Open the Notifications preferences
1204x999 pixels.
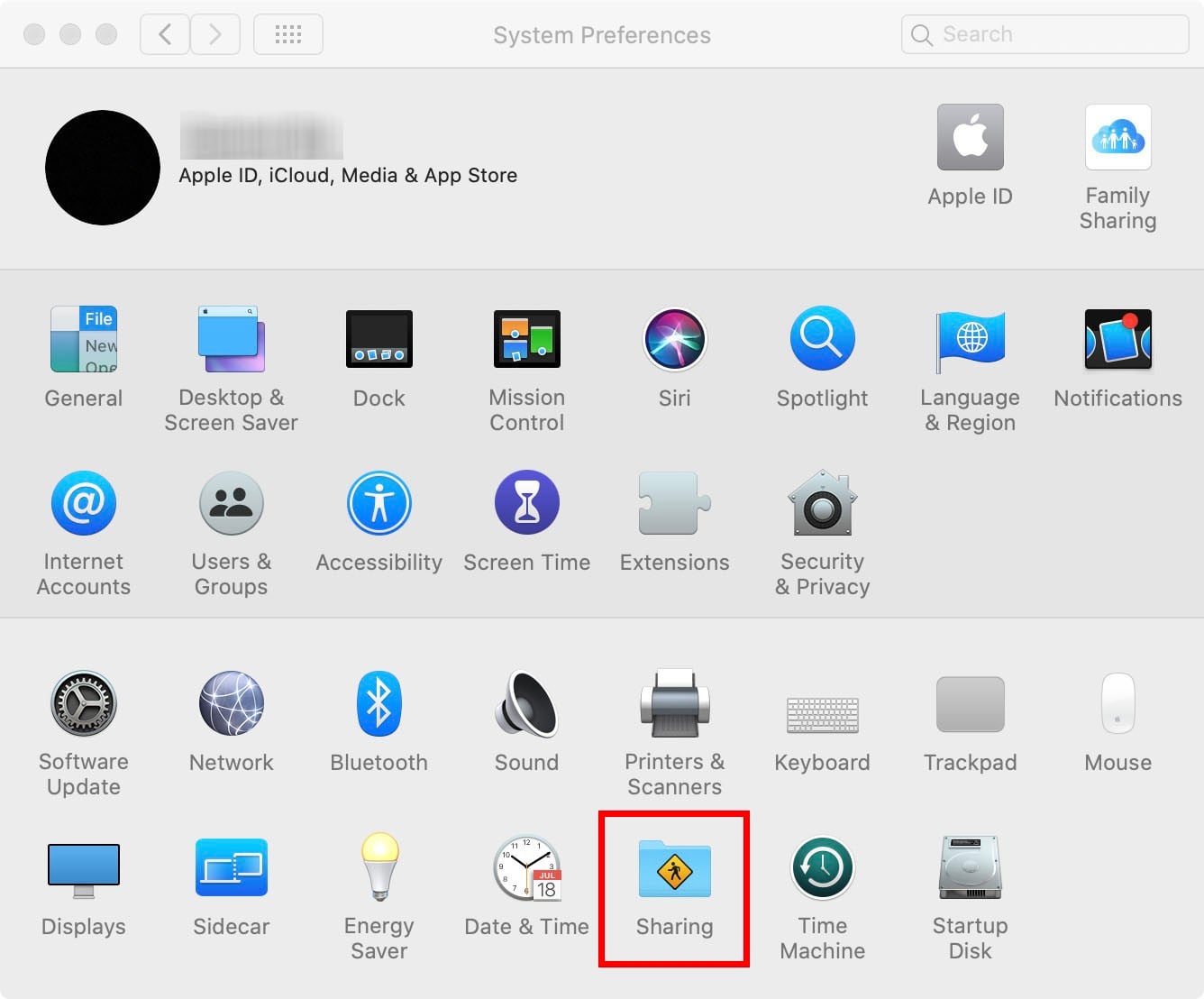click(x=1117, y=340)
